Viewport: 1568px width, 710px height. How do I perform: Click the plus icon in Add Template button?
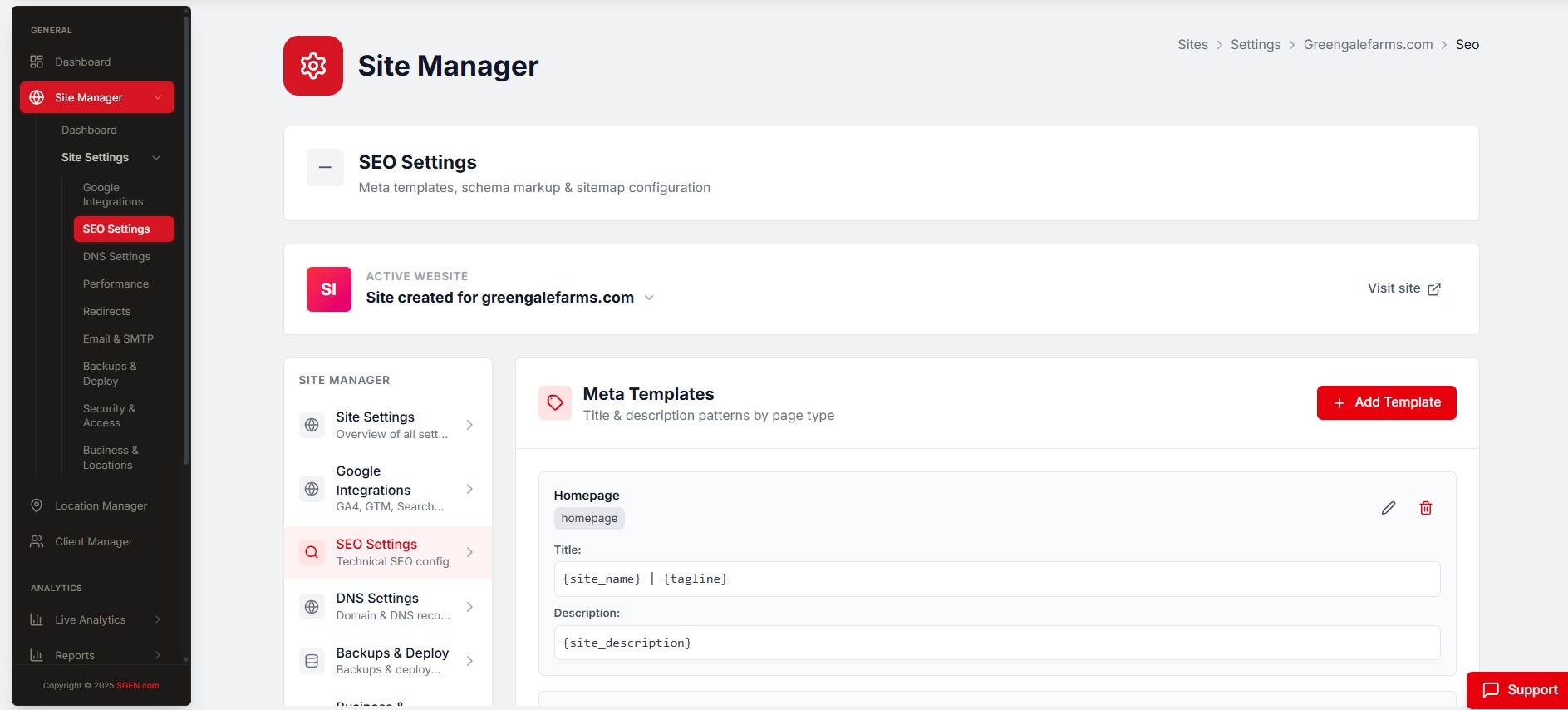(x=1339, y=403)
